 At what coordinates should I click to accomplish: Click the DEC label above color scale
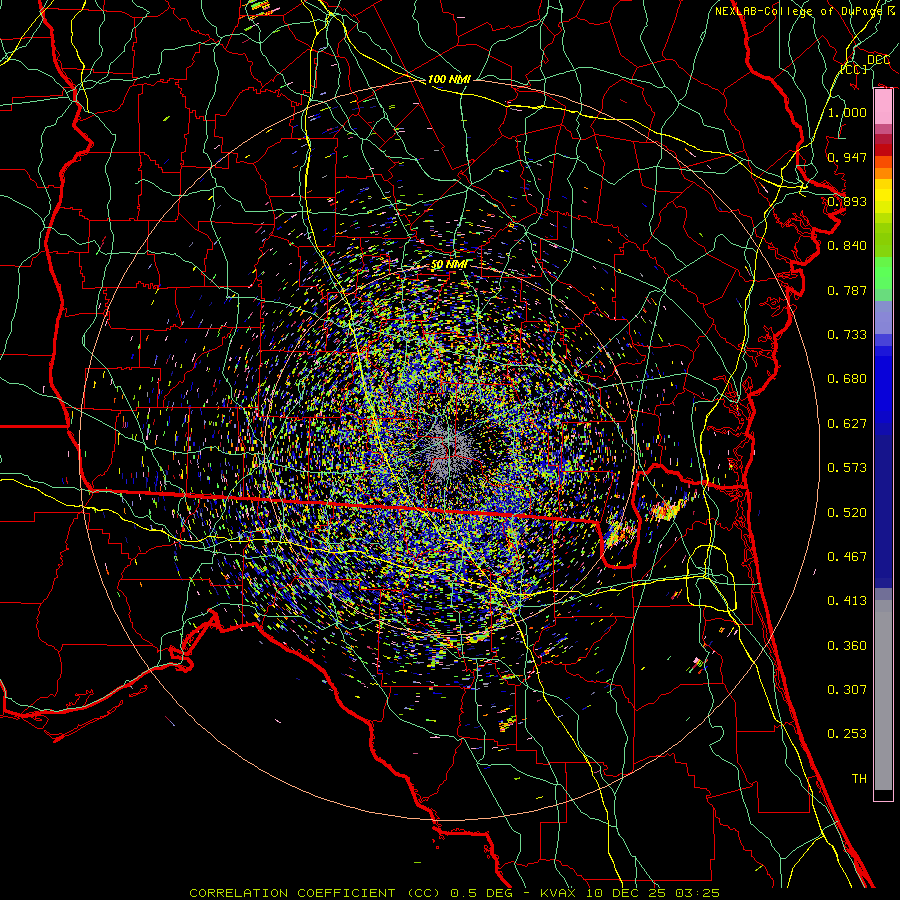coord(878,60)
